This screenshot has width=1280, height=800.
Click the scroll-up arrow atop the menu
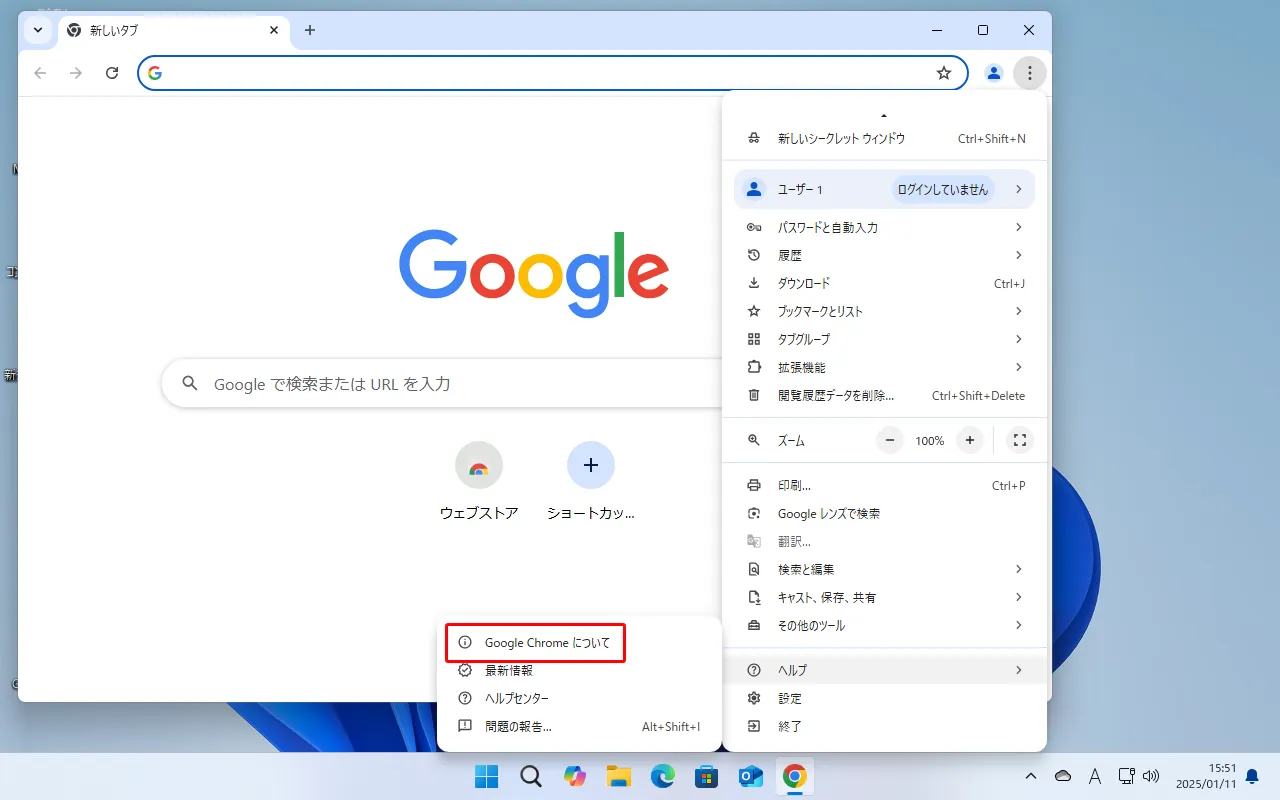click(x=884, y=116)
